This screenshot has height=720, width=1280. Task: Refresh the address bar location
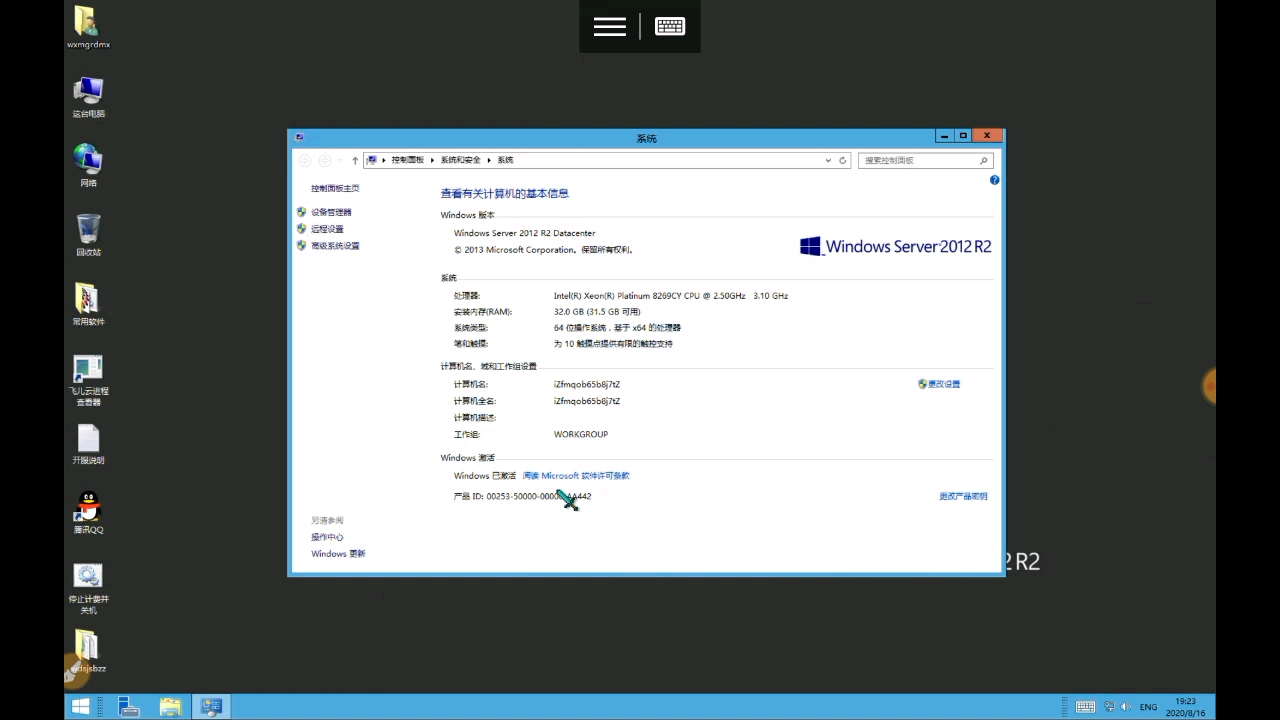[x=843, y=160]
